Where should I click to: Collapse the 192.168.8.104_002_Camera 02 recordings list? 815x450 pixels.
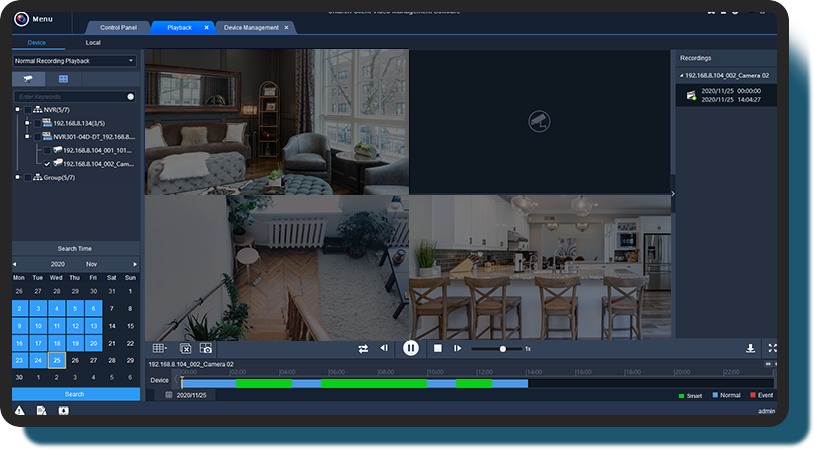tap(682, 76)
